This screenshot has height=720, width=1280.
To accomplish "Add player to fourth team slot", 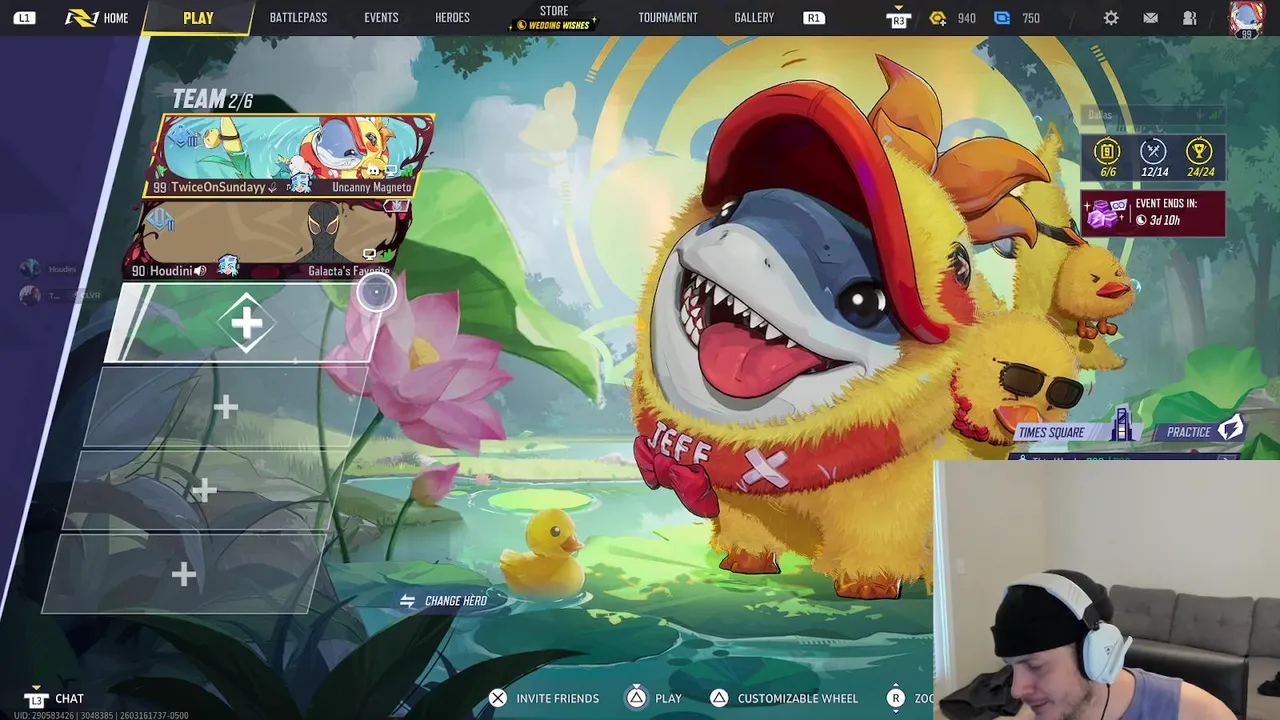I will (x=226, y=406).
